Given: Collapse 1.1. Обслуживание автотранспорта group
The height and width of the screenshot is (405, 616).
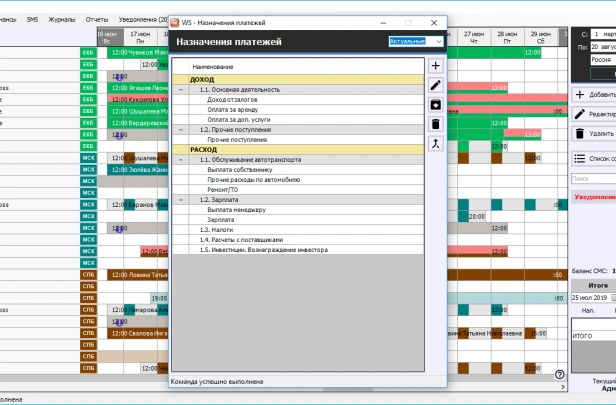Looking at the screenshot, I should click(x=181, y=160).
